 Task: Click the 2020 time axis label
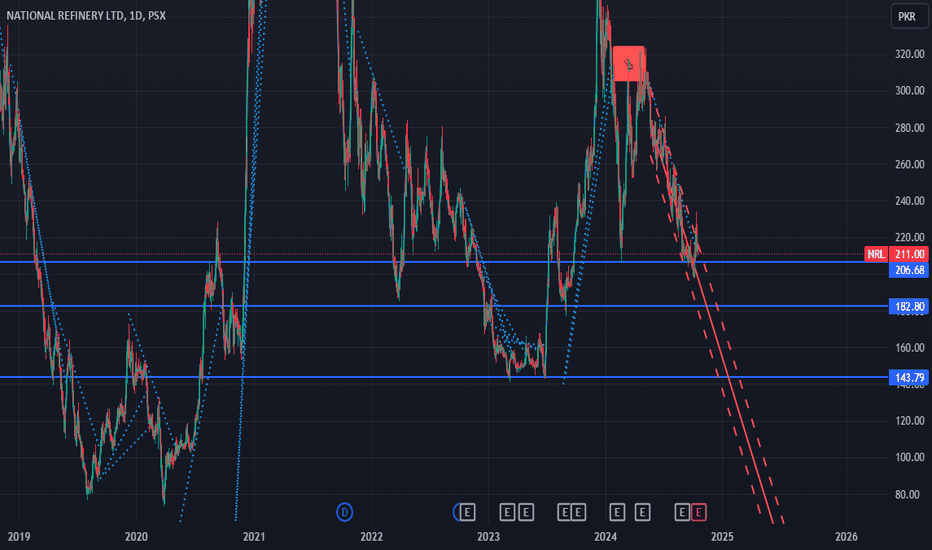pyautogui.click(x=136, y=537)
